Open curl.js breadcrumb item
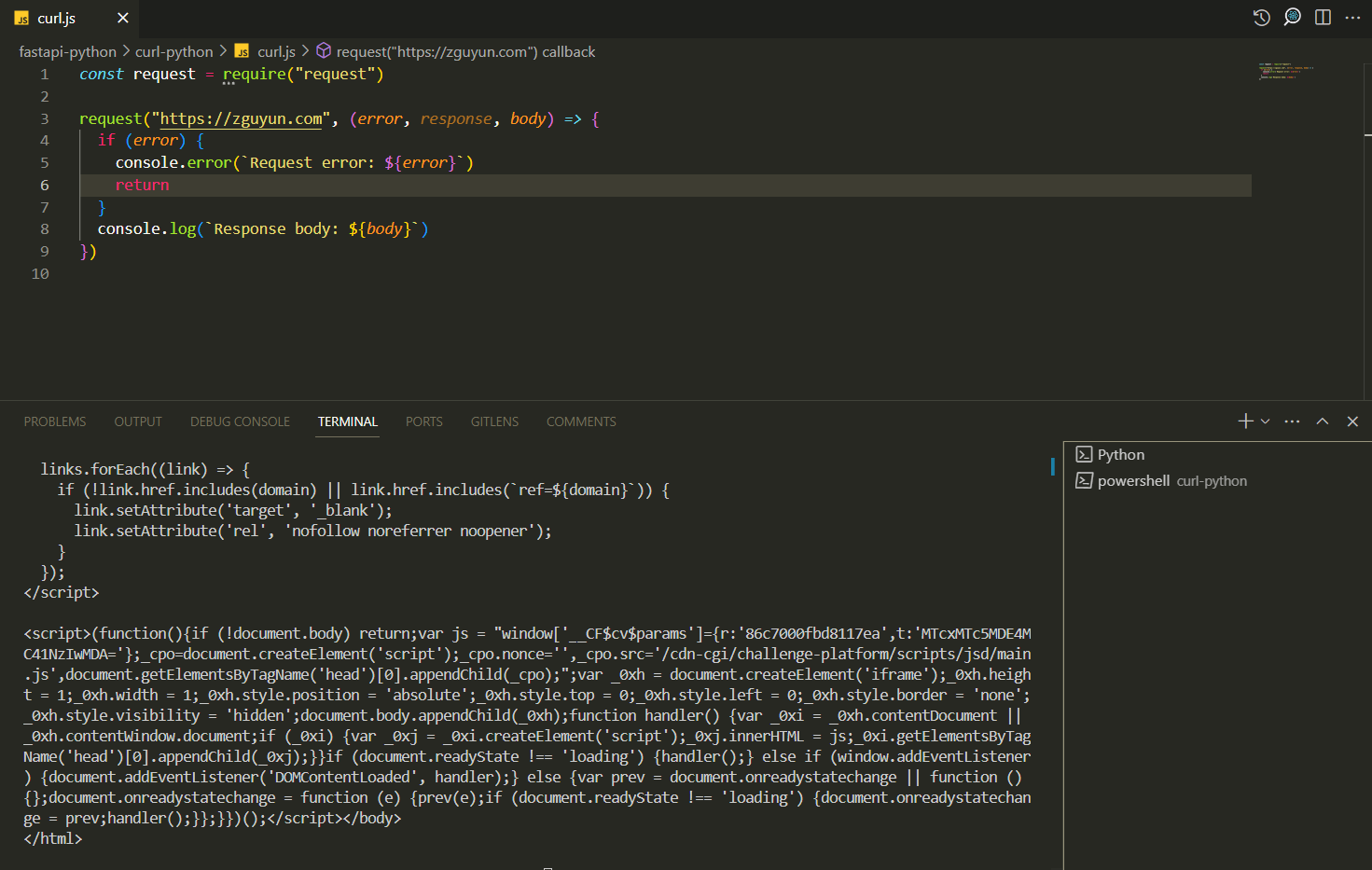The image size is (1372, 870). tap(276, 52)
